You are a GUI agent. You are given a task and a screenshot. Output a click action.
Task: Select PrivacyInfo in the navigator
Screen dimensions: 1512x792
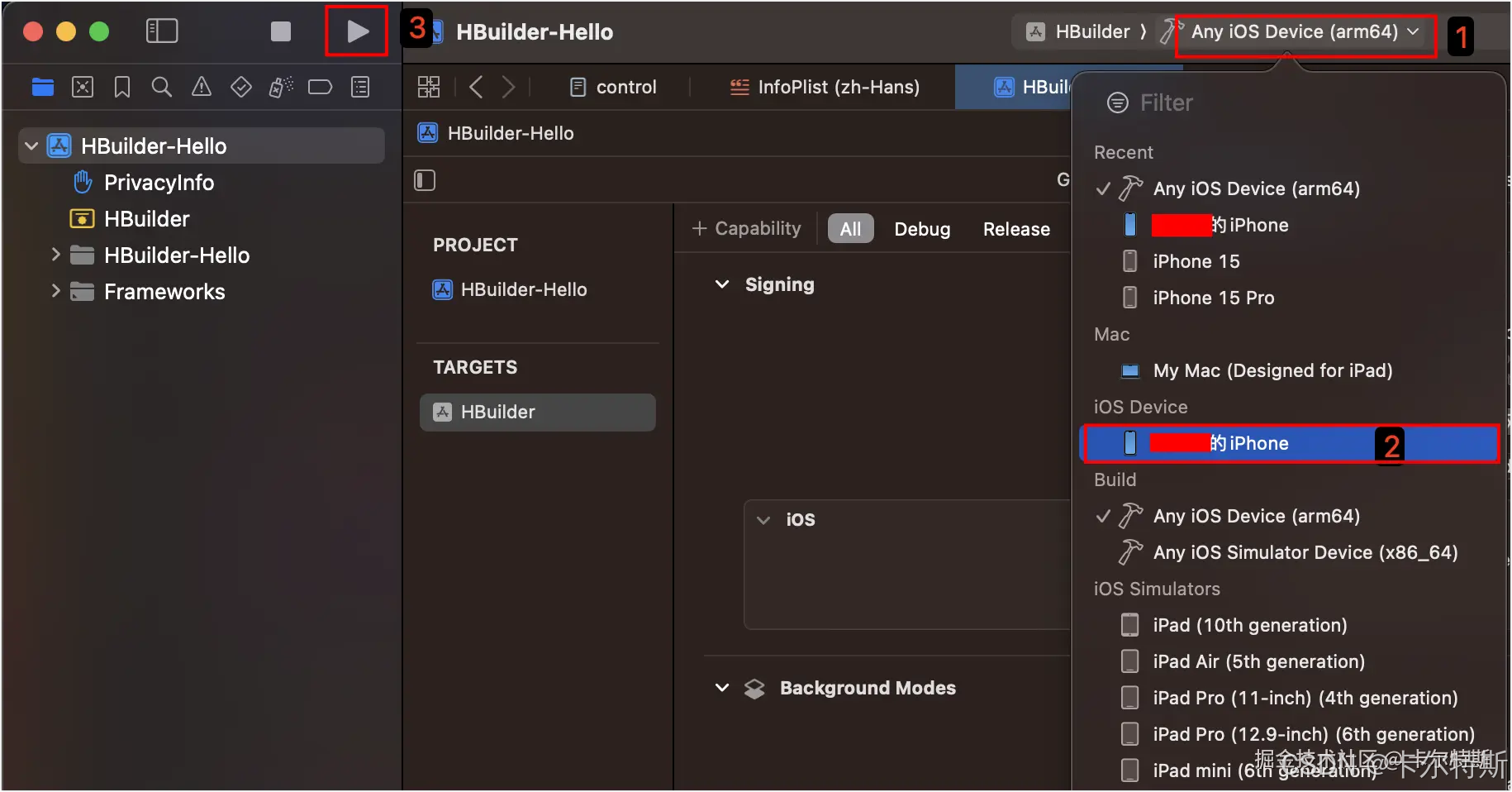click(x=159, y=183)
